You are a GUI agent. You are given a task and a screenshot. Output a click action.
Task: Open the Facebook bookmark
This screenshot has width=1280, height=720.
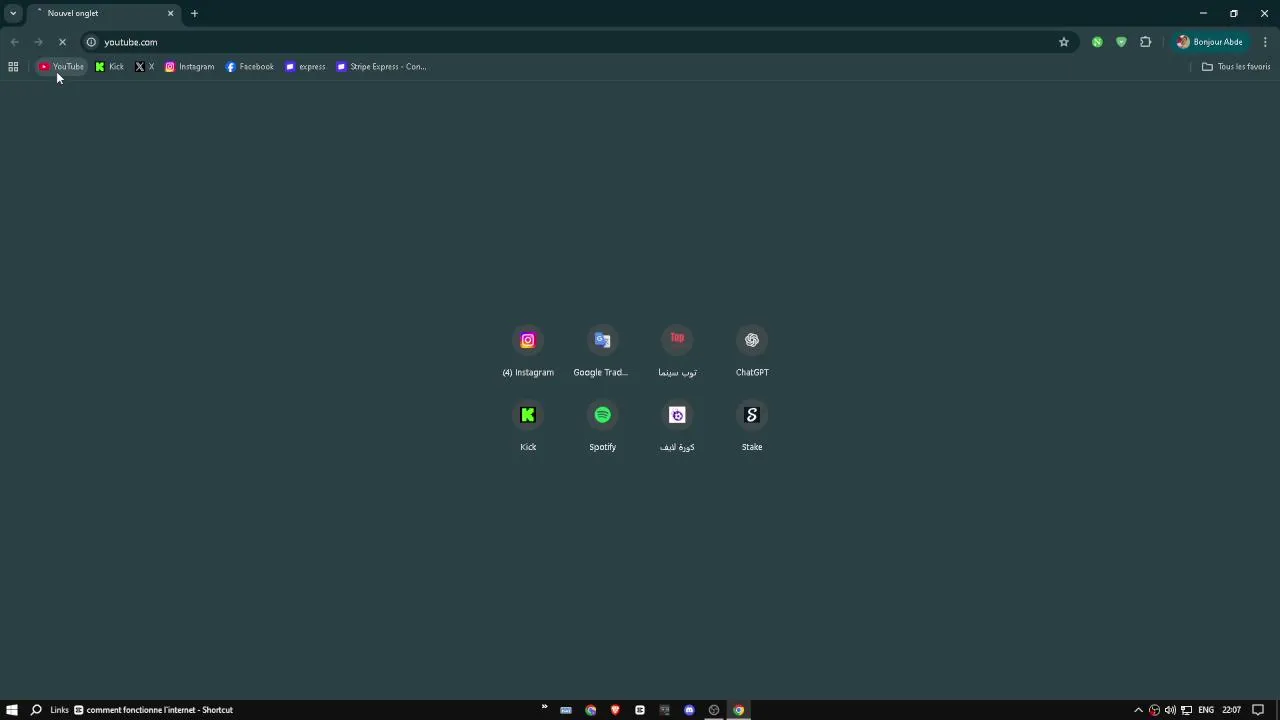point(250,67)
